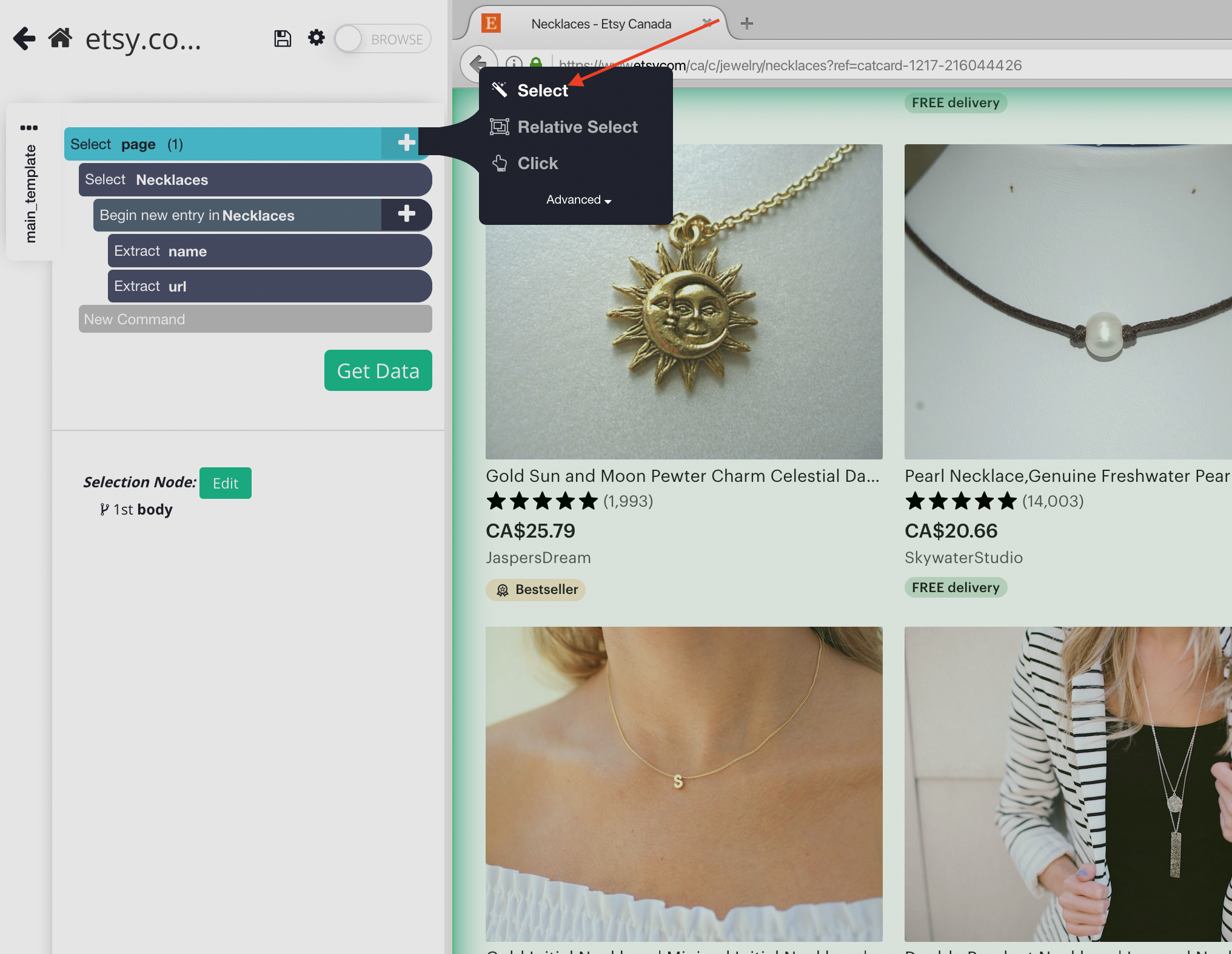Click FREE delivery badge under SkywaterStudio
The image size is (1232, 954).
click(x=956, y=587)
